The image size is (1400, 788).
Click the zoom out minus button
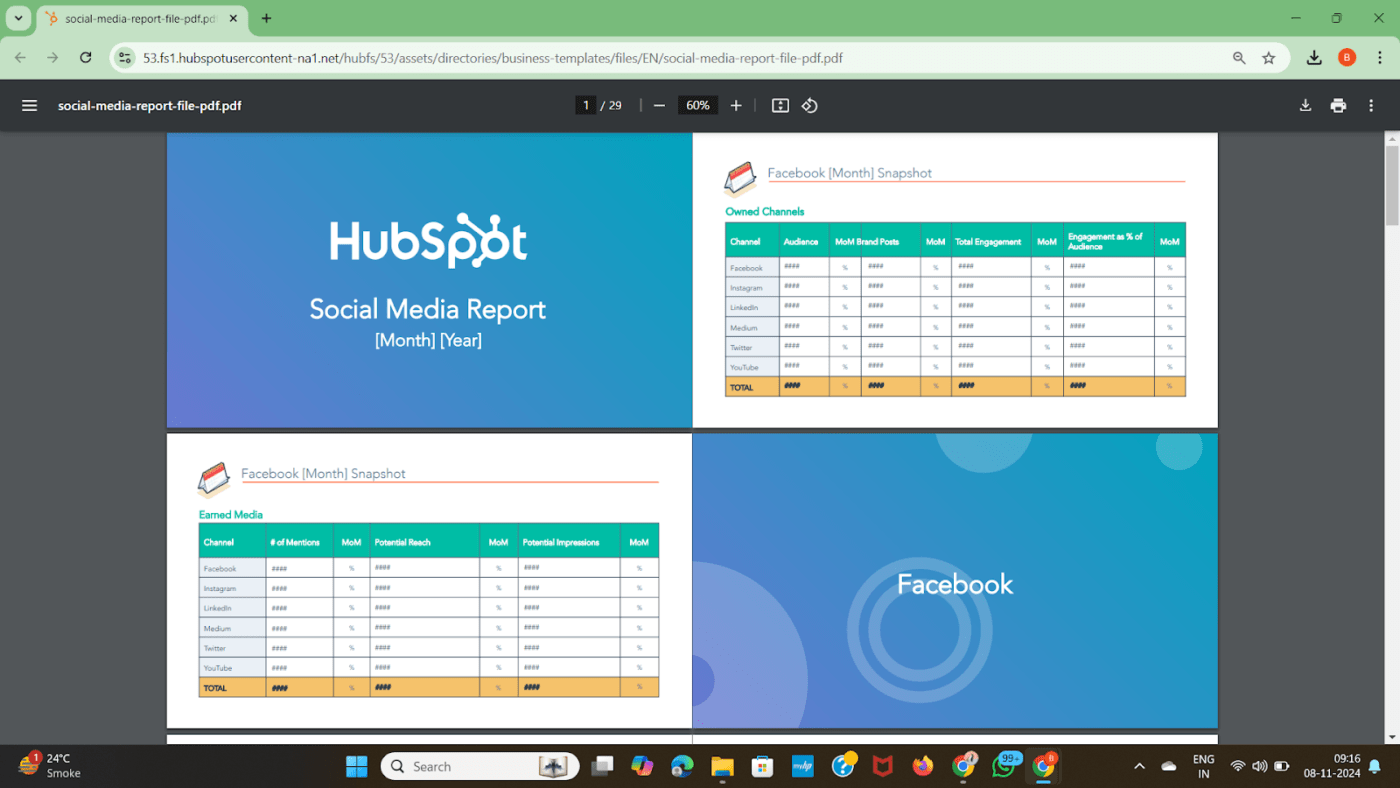pyautogui.click(x=659, y=105)
